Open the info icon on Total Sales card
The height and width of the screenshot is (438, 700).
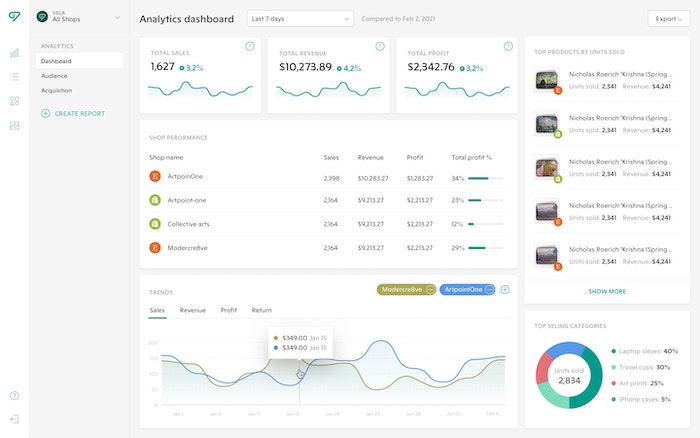click(250, 46)
